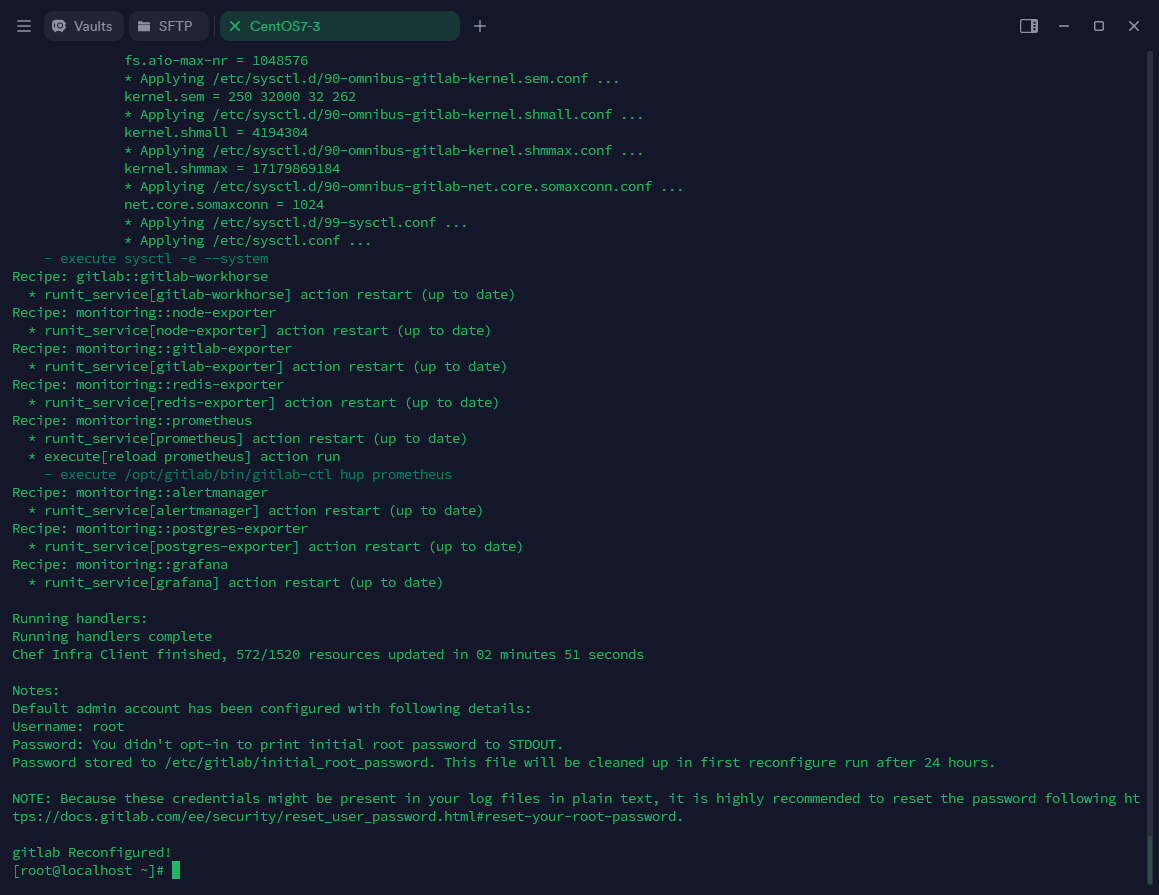
Task: Click 'runit_service[grafana] action restart' line
Action: pos(235,582)
